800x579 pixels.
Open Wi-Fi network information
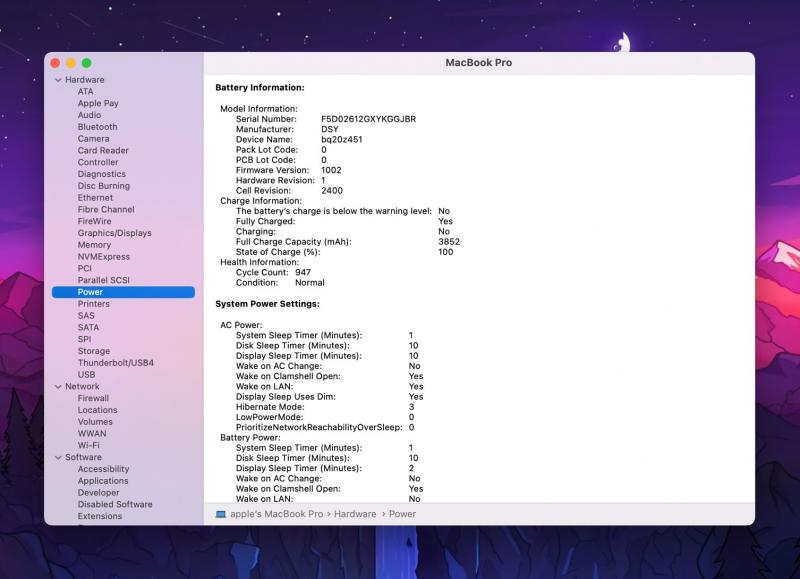89,445
